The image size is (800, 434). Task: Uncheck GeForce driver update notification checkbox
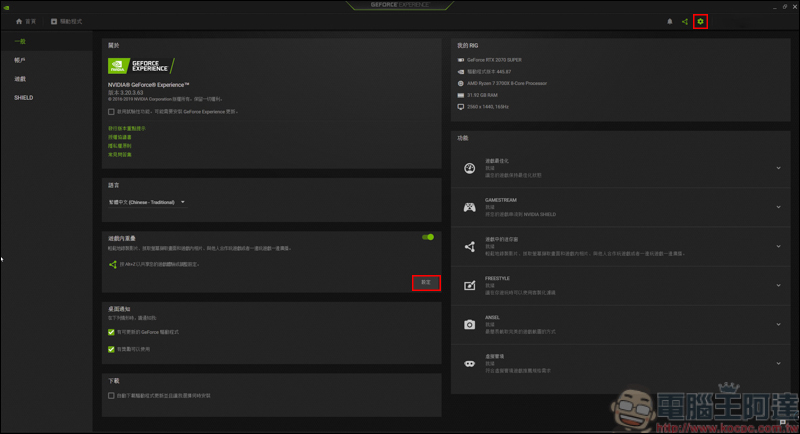coord(111,332)
